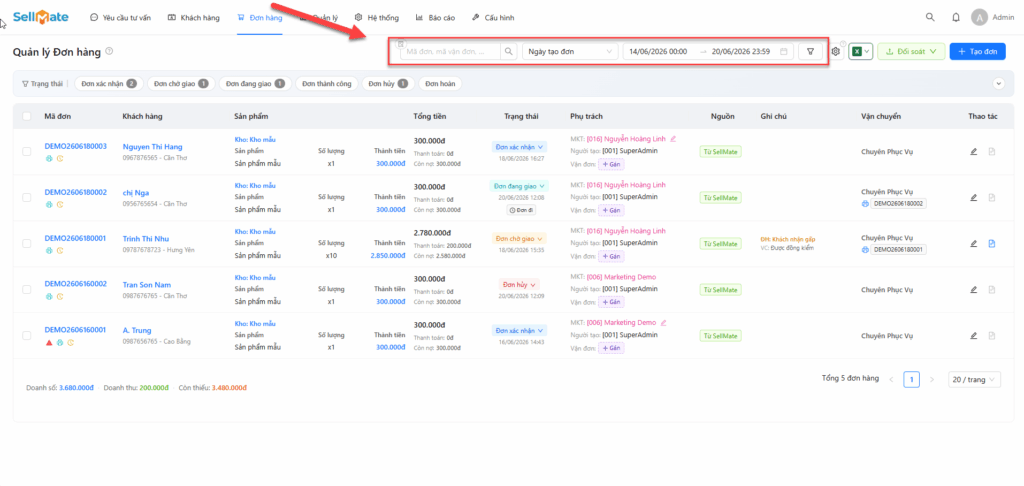Click teal icon under DEMO2606180003
The height and width of the screenshot is (486, 1024).
[x=49, y=158]
